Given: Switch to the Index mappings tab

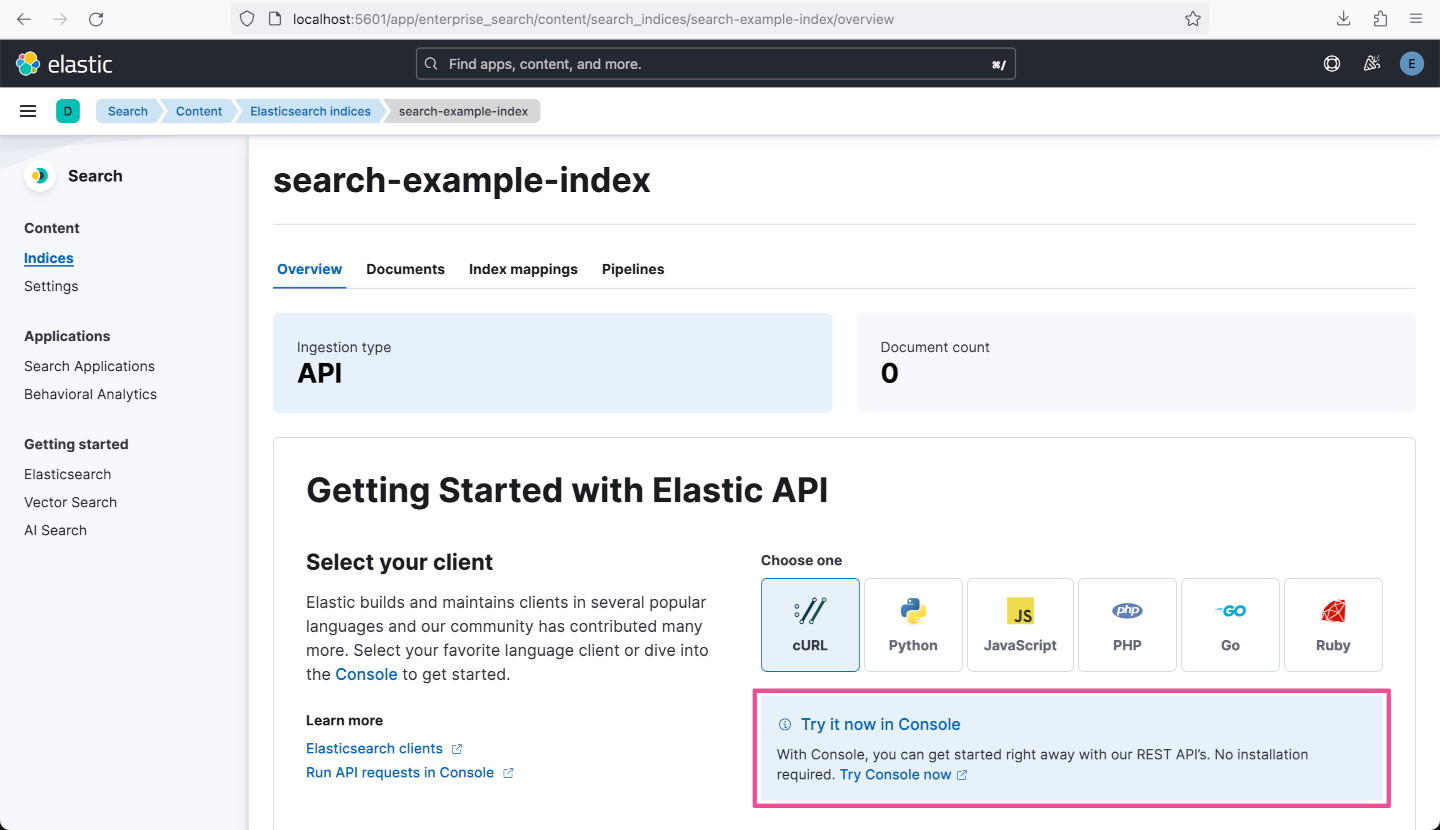Looking at the screenshot, I should [523, 269].
